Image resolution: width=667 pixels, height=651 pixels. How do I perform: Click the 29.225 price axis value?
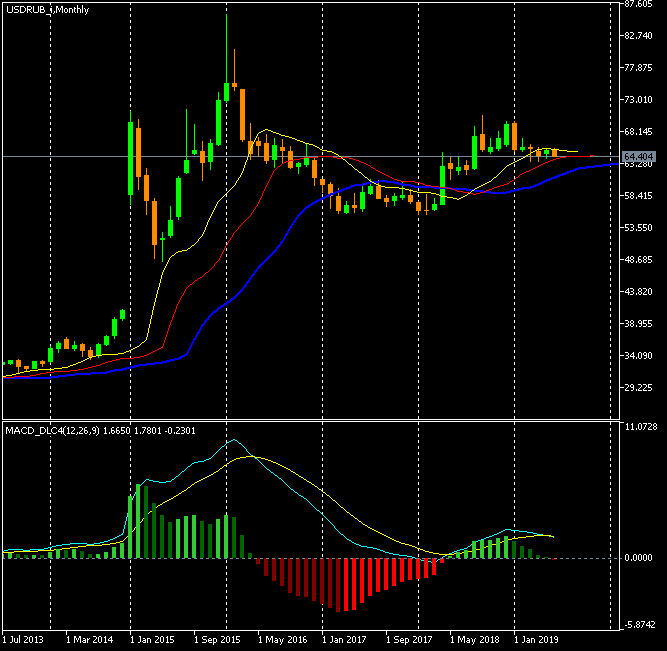(x=638, y=387)
